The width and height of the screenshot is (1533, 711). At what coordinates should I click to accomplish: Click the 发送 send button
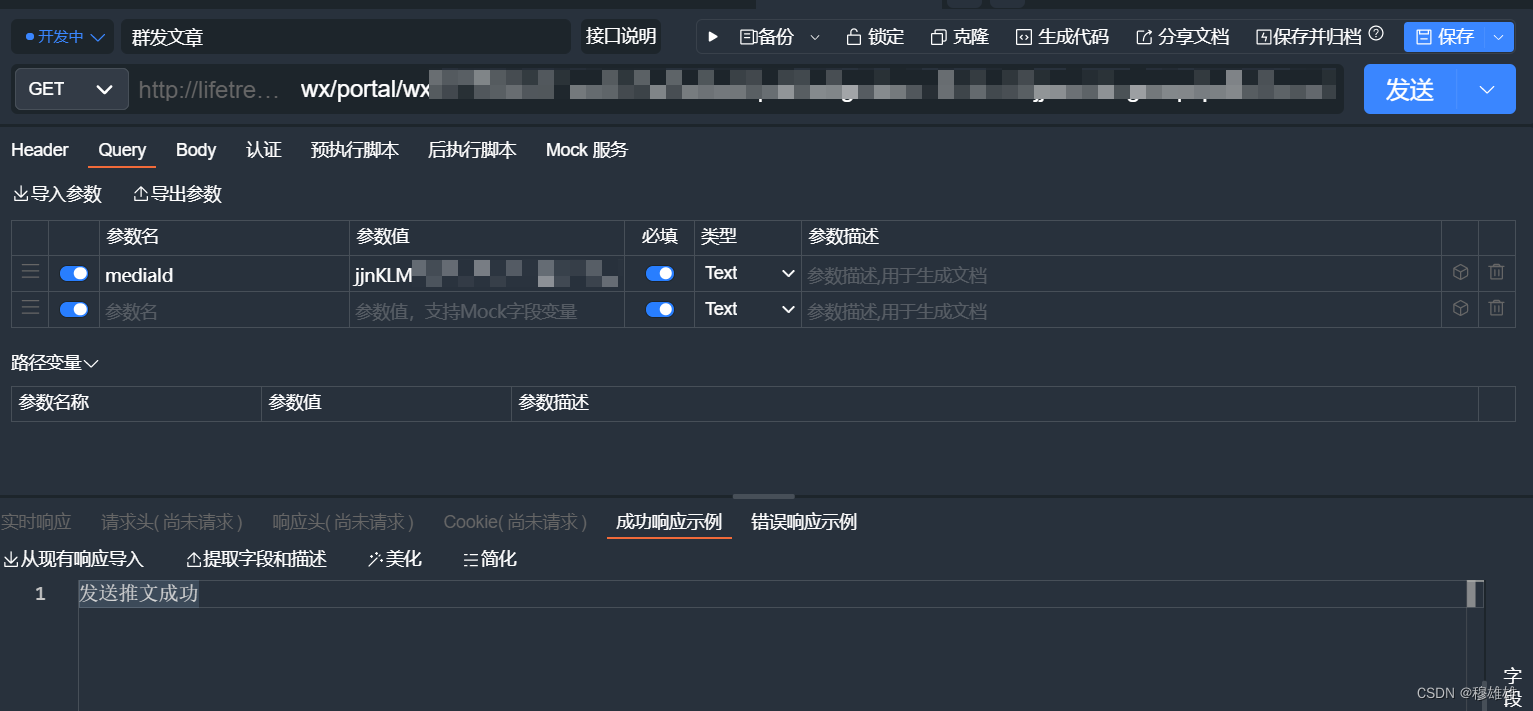coord(1410,89)
